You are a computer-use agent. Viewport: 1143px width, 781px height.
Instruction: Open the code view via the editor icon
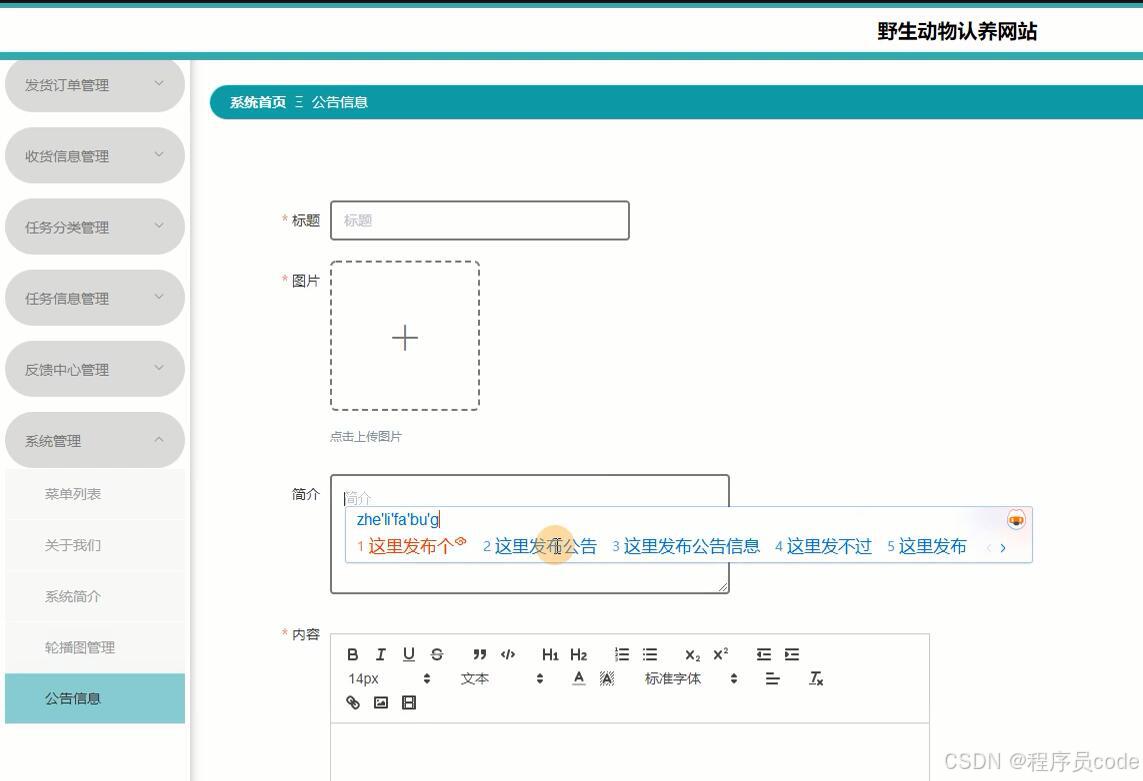pyautogui.click(x=508, y=655)
